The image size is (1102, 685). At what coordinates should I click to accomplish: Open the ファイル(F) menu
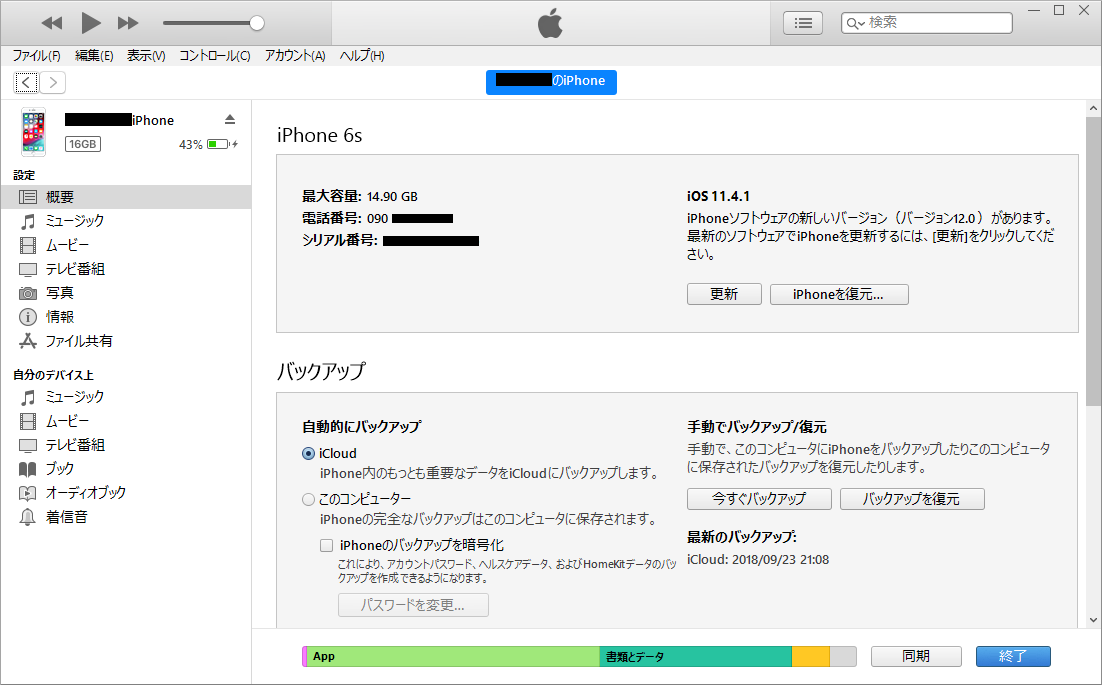(x=37, y=56)
